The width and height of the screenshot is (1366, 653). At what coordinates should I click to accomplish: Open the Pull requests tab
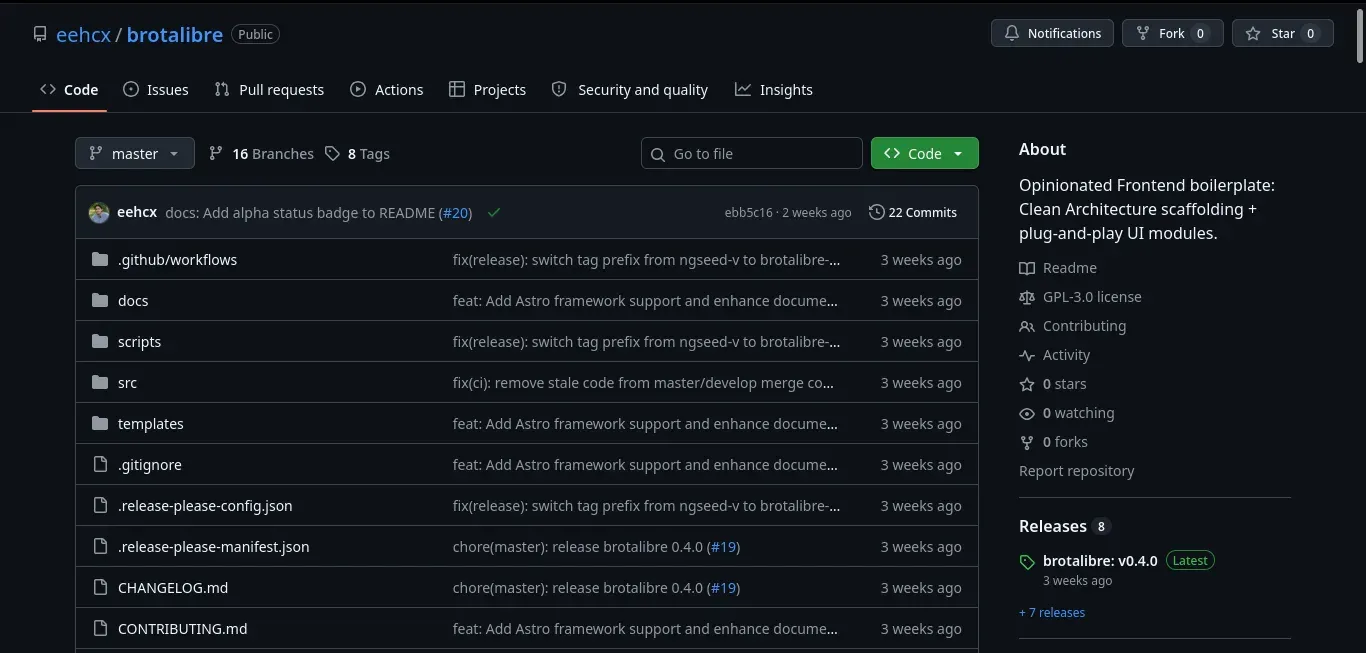coord(269,89)
